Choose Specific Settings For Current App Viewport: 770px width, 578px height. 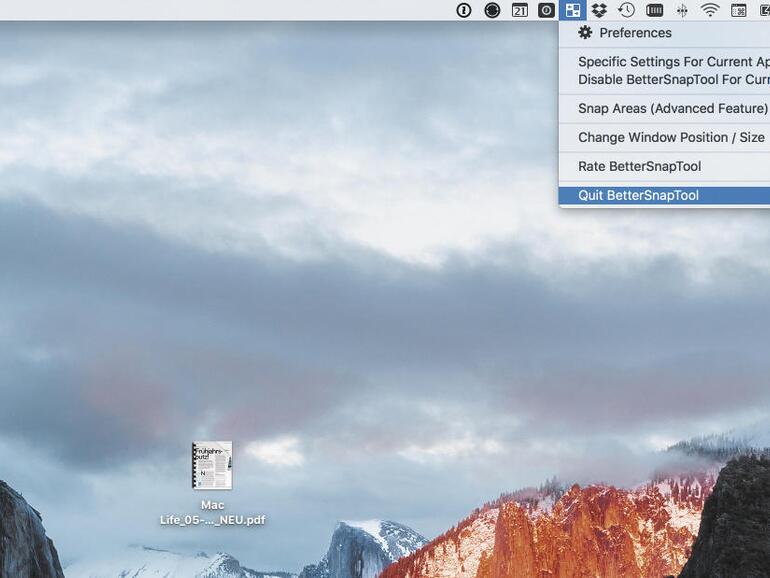664,62
